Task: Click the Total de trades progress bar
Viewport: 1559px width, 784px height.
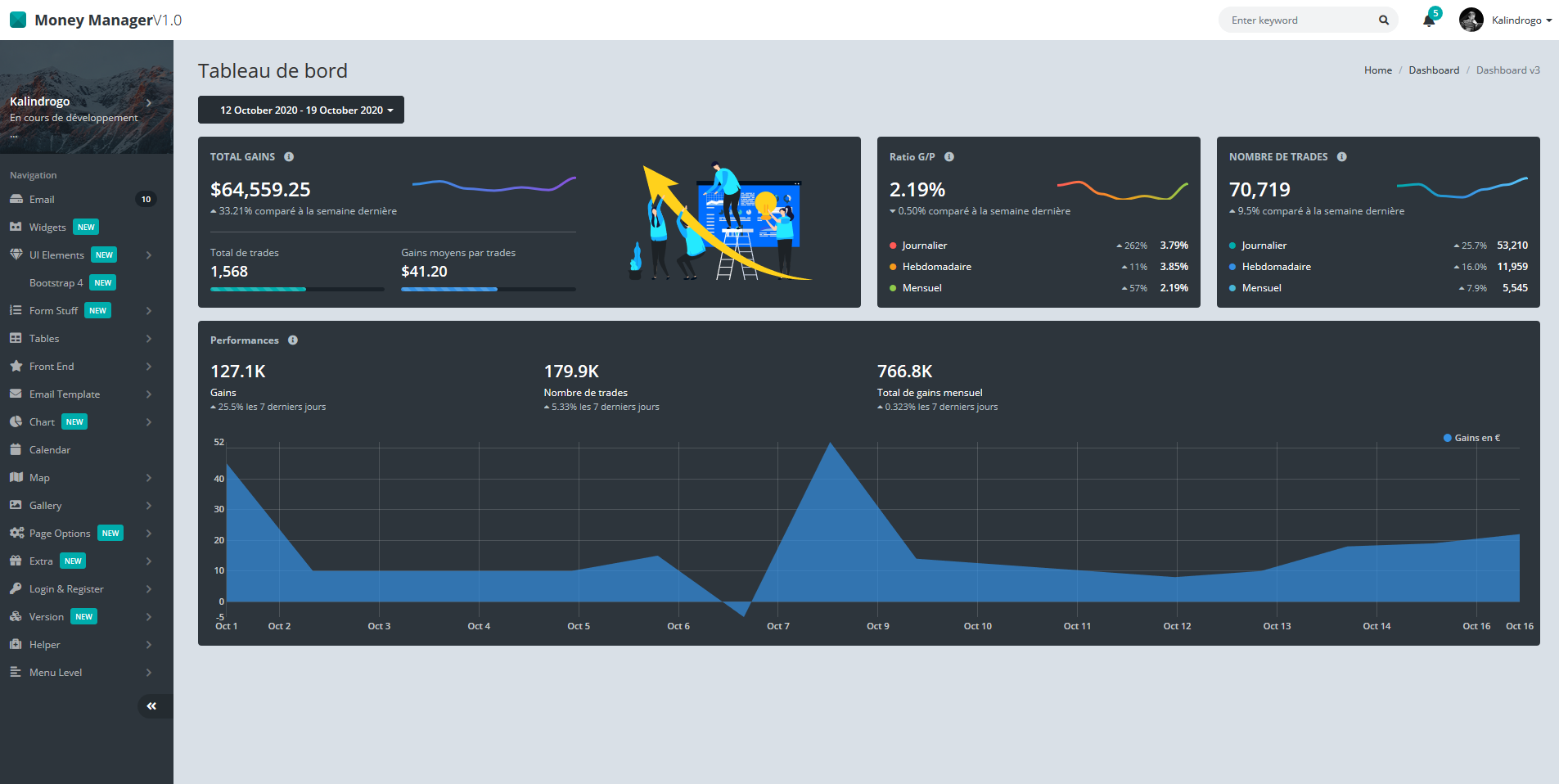Action: [x=297, y=289]
